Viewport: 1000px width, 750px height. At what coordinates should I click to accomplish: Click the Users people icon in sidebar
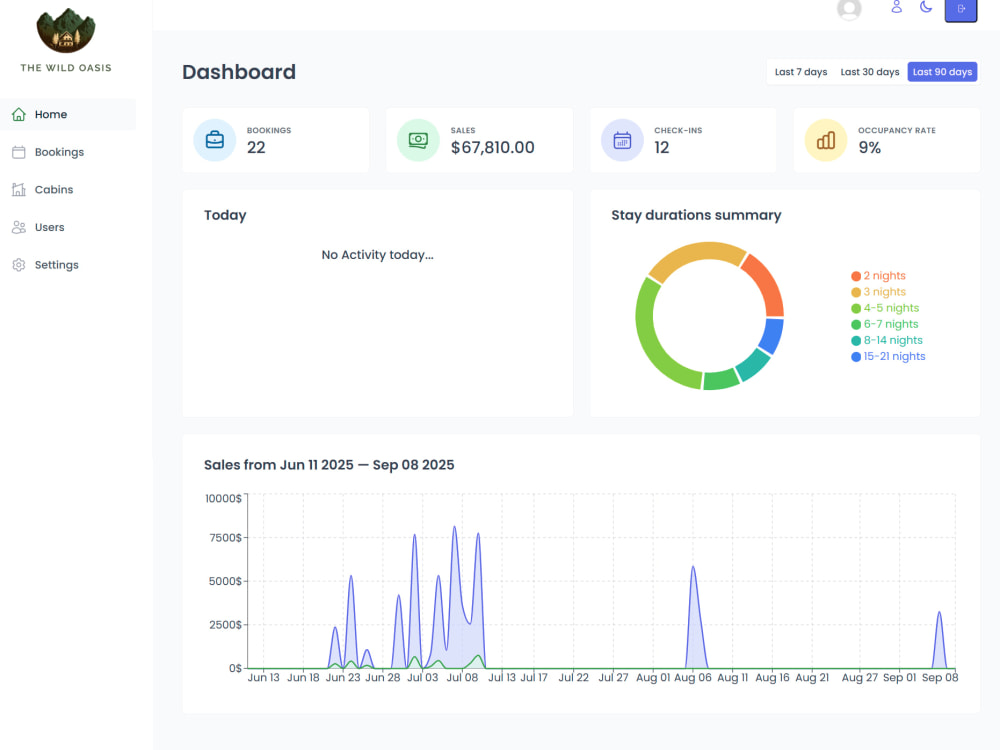[19, 227]
